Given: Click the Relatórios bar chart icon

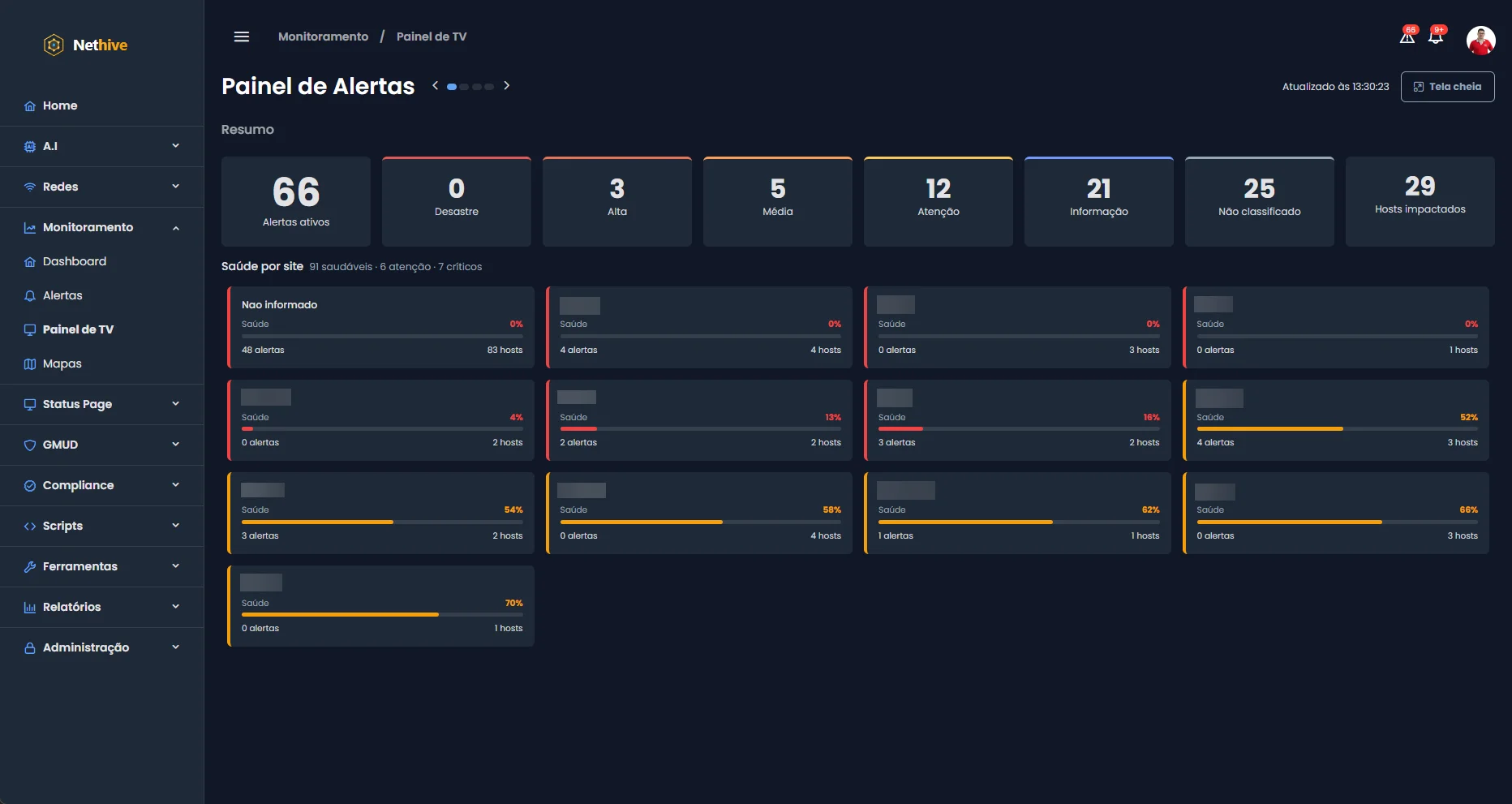Looking at the screenshot, I should 30,608.
